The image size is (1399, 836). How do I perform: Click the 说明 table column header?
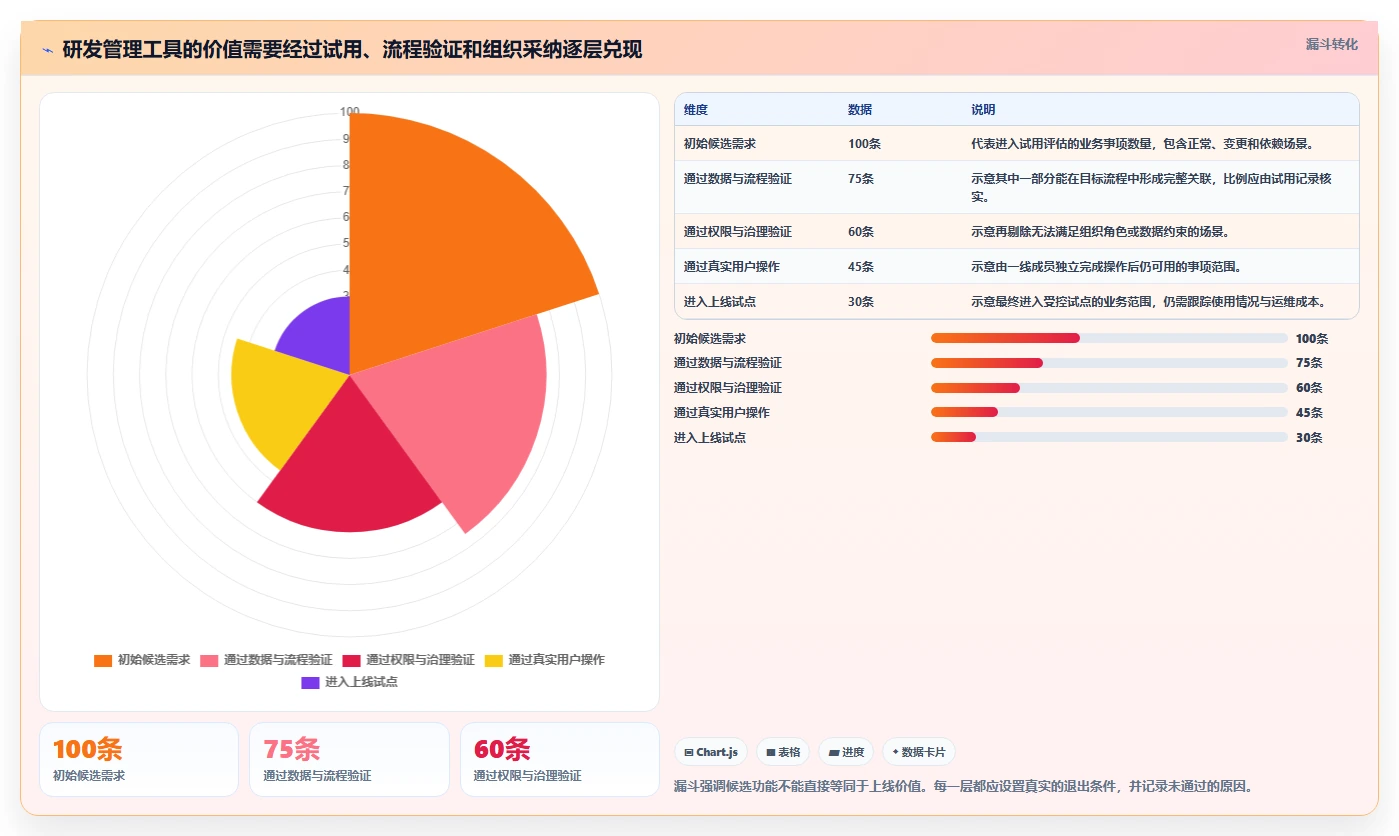[x=983, y=110]
